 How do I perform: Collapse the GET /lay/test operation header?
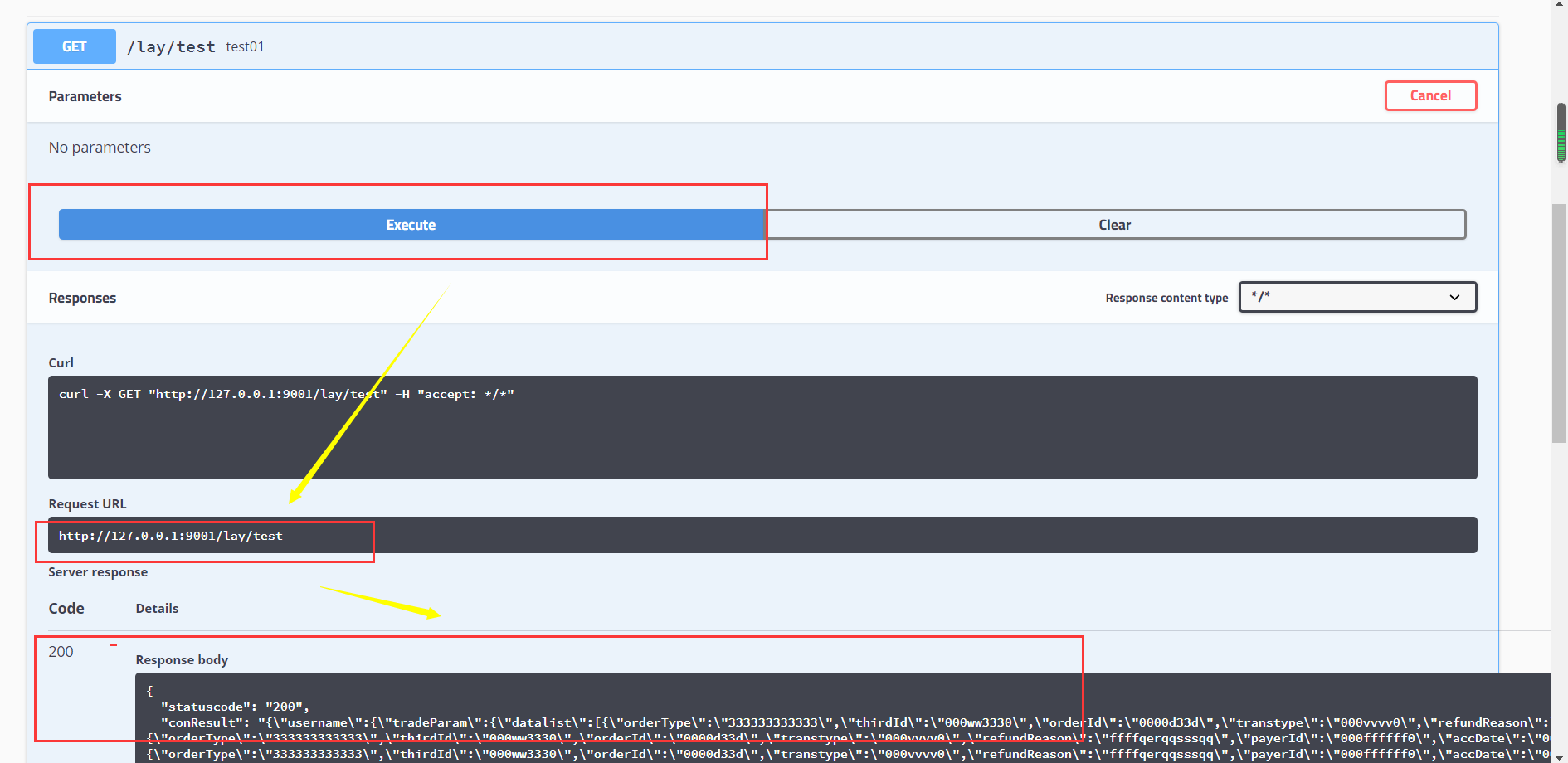(x=762, y=46)
